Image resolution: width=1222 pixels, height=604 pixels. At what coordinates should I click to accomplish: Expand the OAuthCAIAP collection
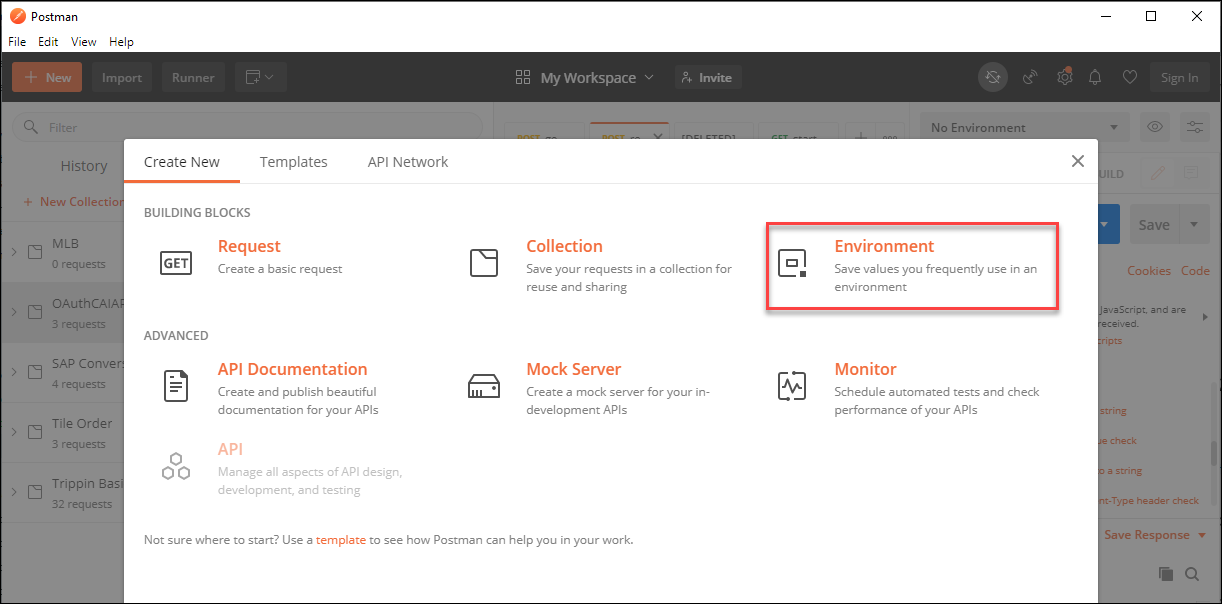(x=13, y=312)
